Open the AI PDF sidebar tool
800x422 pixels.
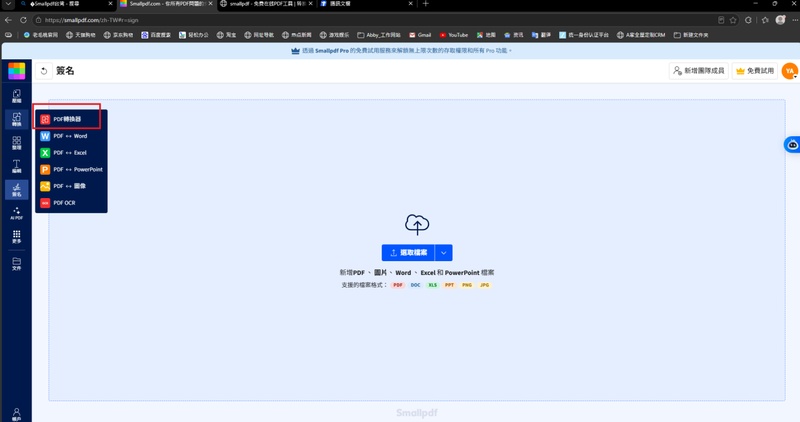coord(16,213)
